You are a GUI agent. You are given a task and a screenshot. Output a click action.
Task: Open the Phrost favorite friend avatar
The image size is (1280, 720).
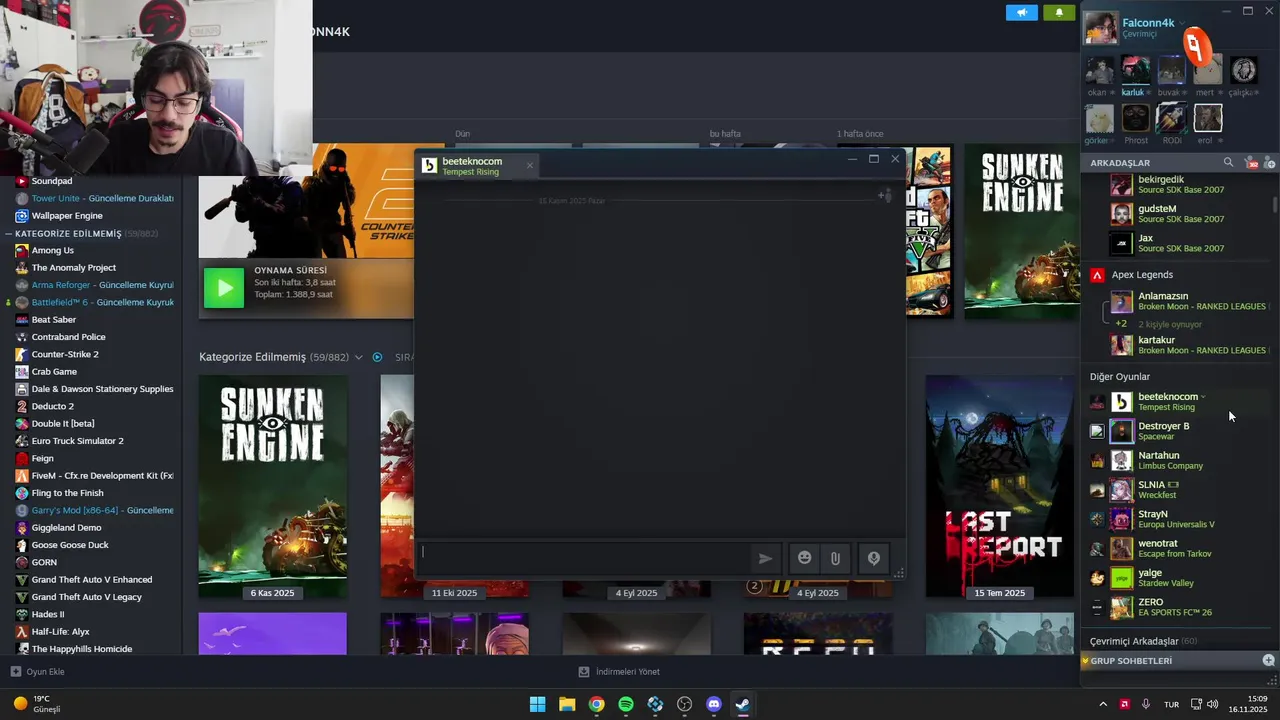1135,118
